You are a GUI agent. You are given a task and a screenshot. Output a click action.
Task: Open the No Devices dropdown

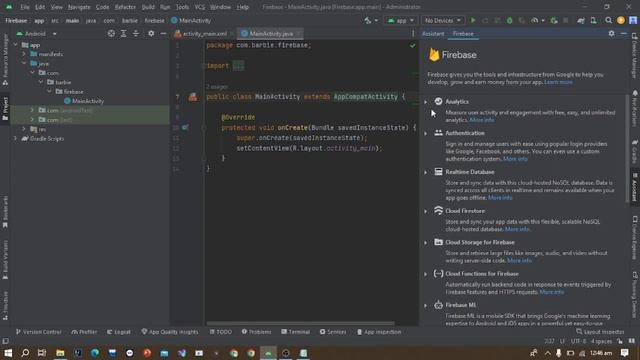pyautogui.click(x=442, y=20)
